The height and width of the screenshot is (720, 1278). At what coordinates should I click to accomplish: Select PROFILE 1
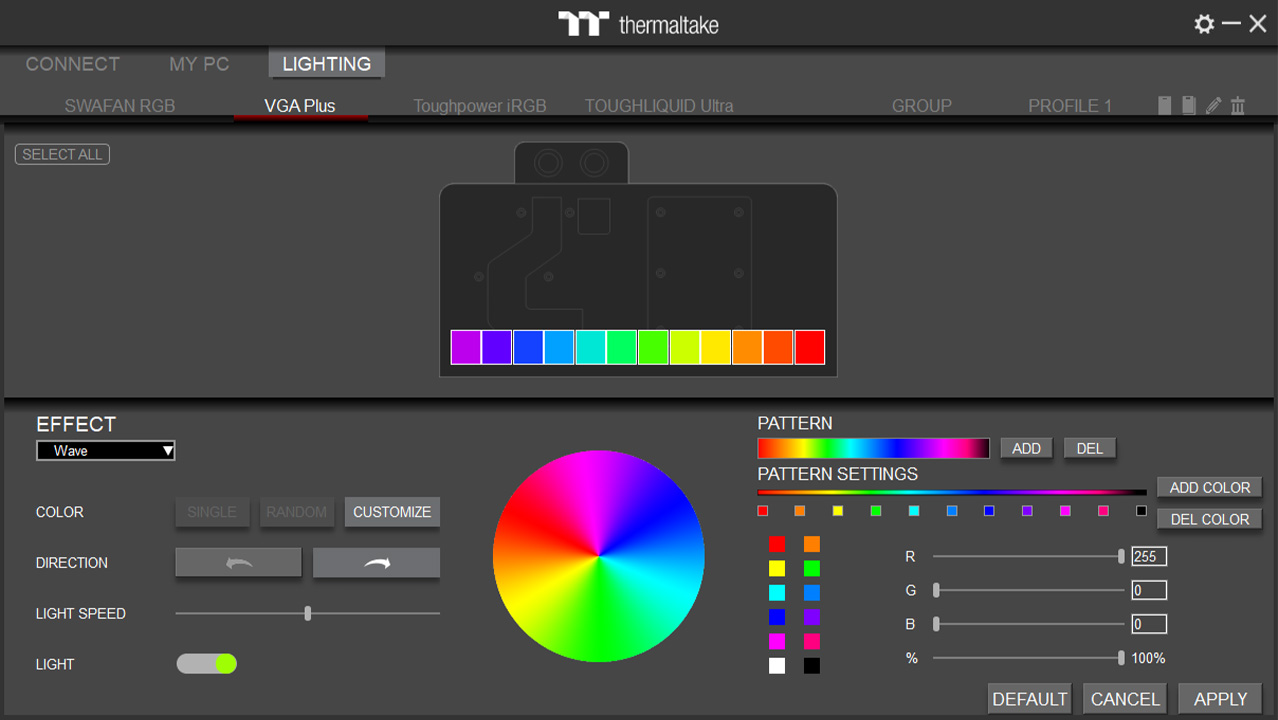point(1070,106)
